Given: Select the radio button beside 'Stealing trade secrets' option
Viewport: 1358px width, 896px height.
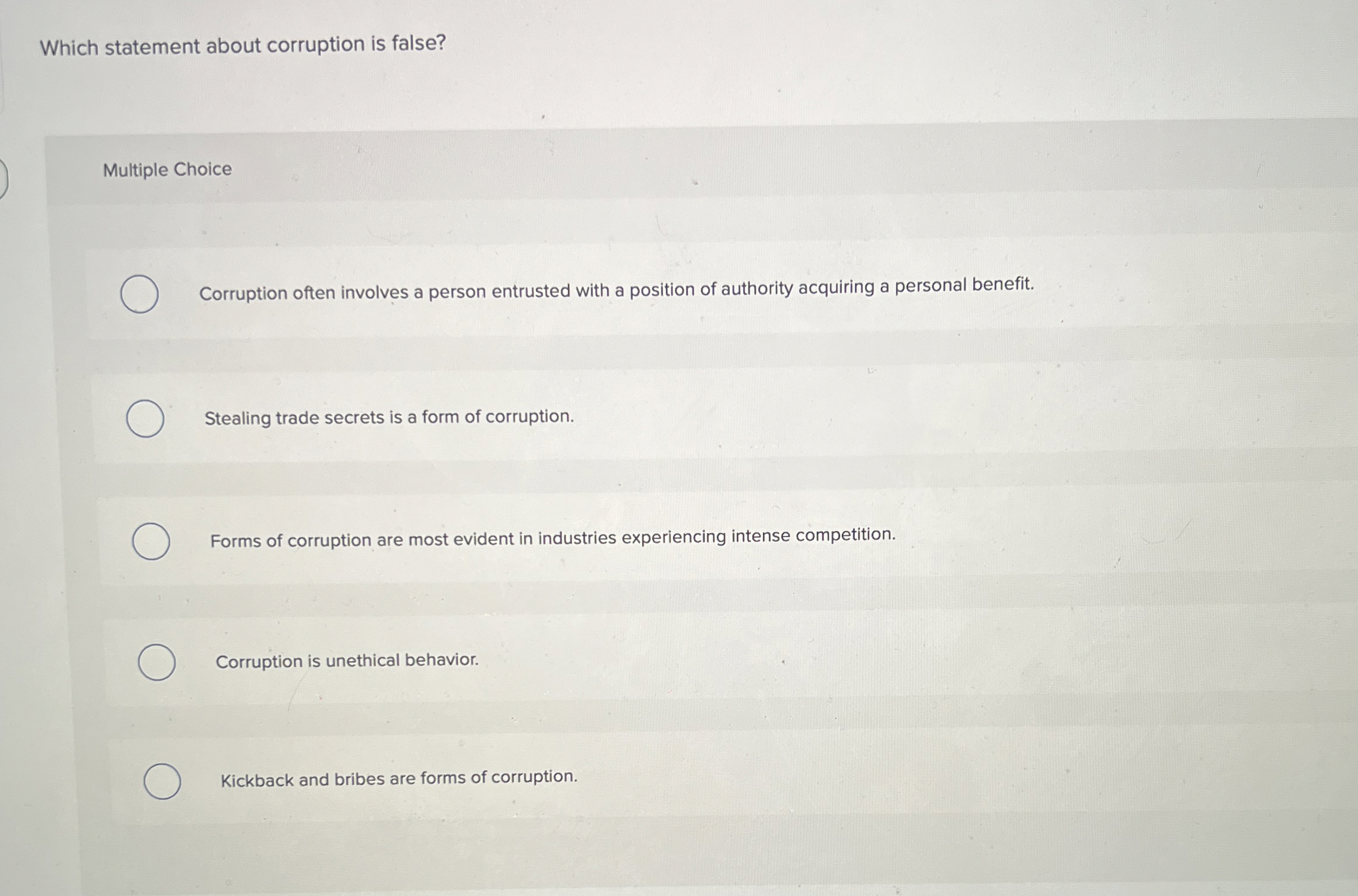Looking at the screenshot, I should pos(145,419).
